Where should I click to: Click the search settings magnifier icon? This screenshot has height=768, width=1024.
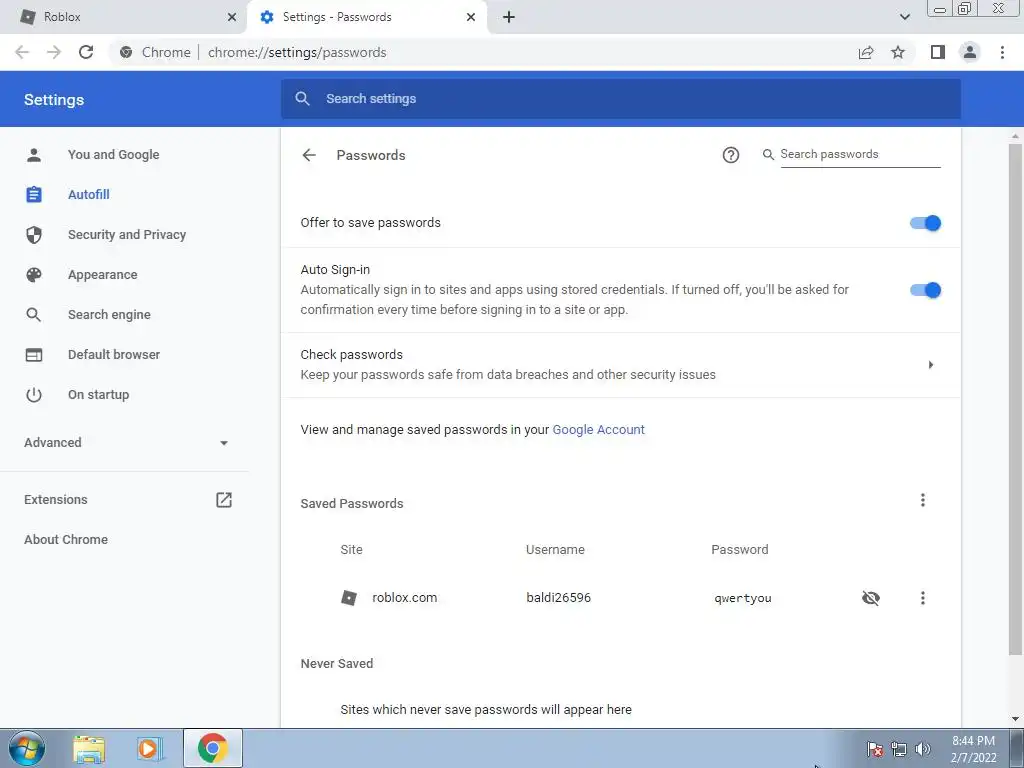(x=302, y=99)
